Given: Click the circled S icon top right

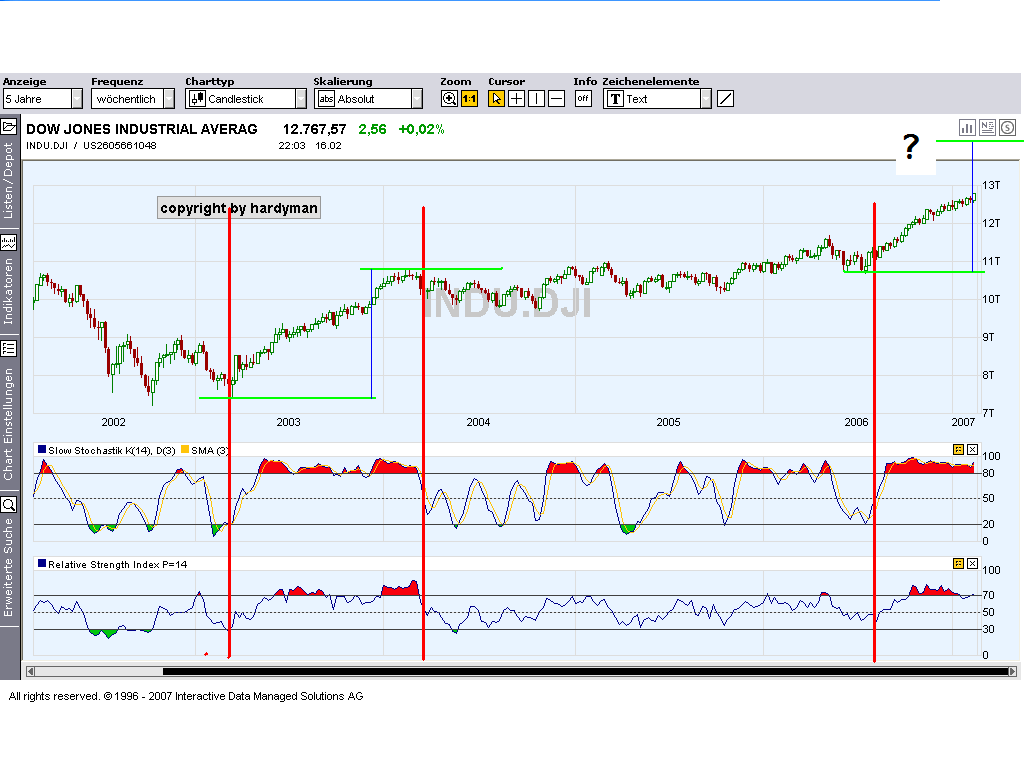Looking at the screenshot, I should tap(1008, 127).
